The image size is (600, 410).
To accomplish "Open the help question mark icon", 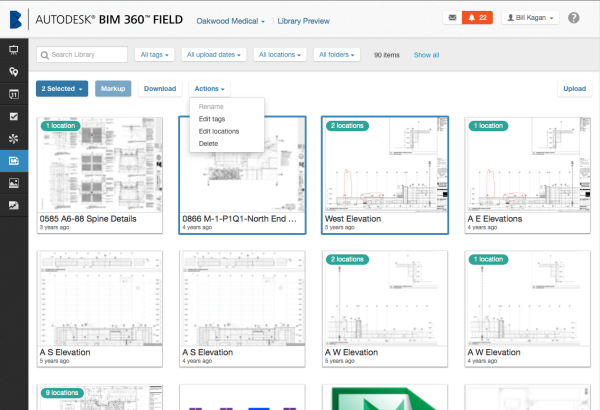I will tap(573, 18).
